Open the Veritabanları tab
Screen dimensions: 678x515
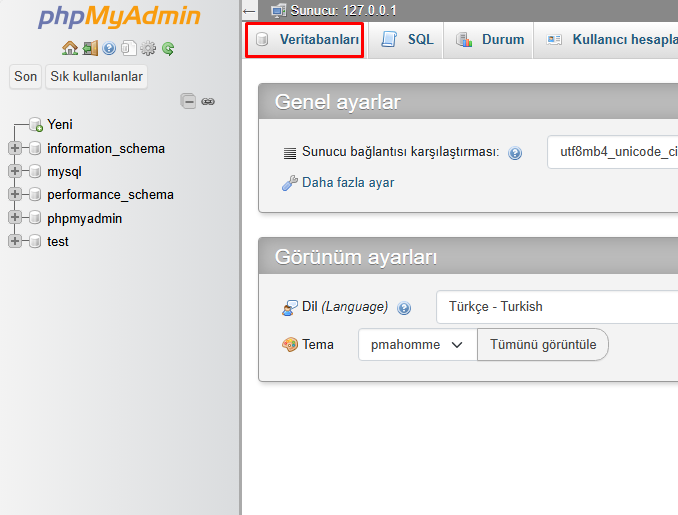(x=304, y=40)
